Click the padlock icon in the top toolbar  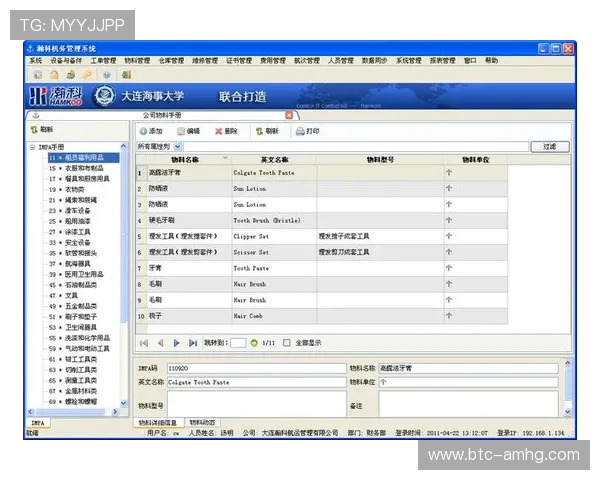(x=54, y=75)
